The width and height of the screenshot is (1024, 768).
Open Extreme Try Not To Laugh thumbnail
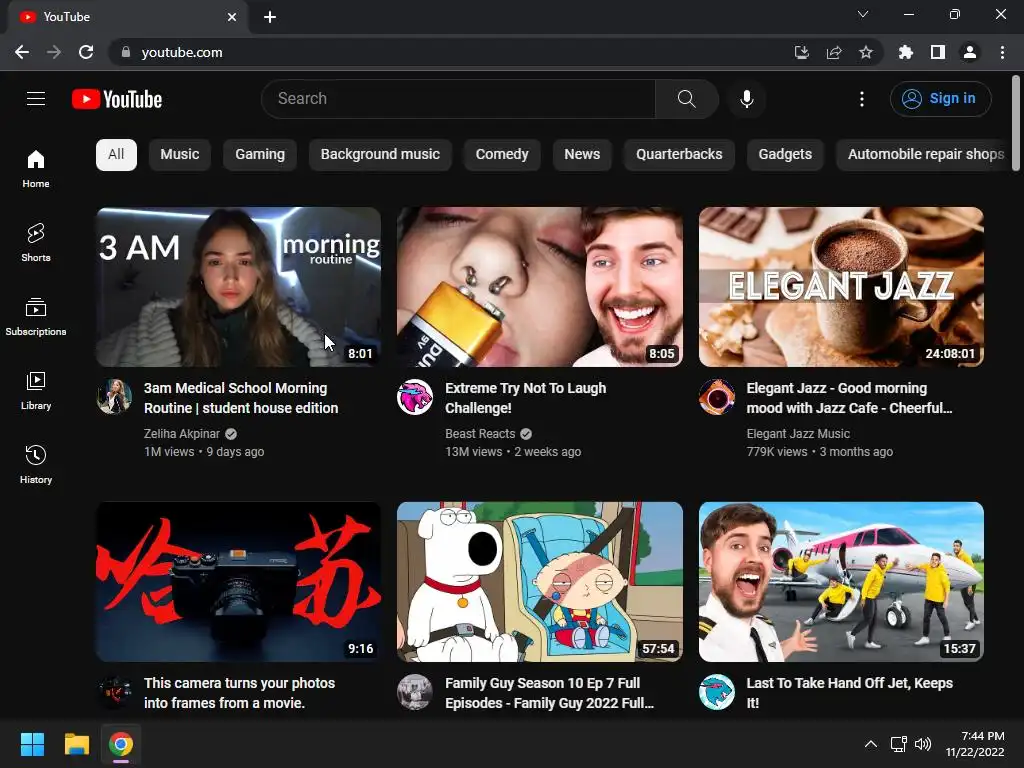(x=540, y=287)
